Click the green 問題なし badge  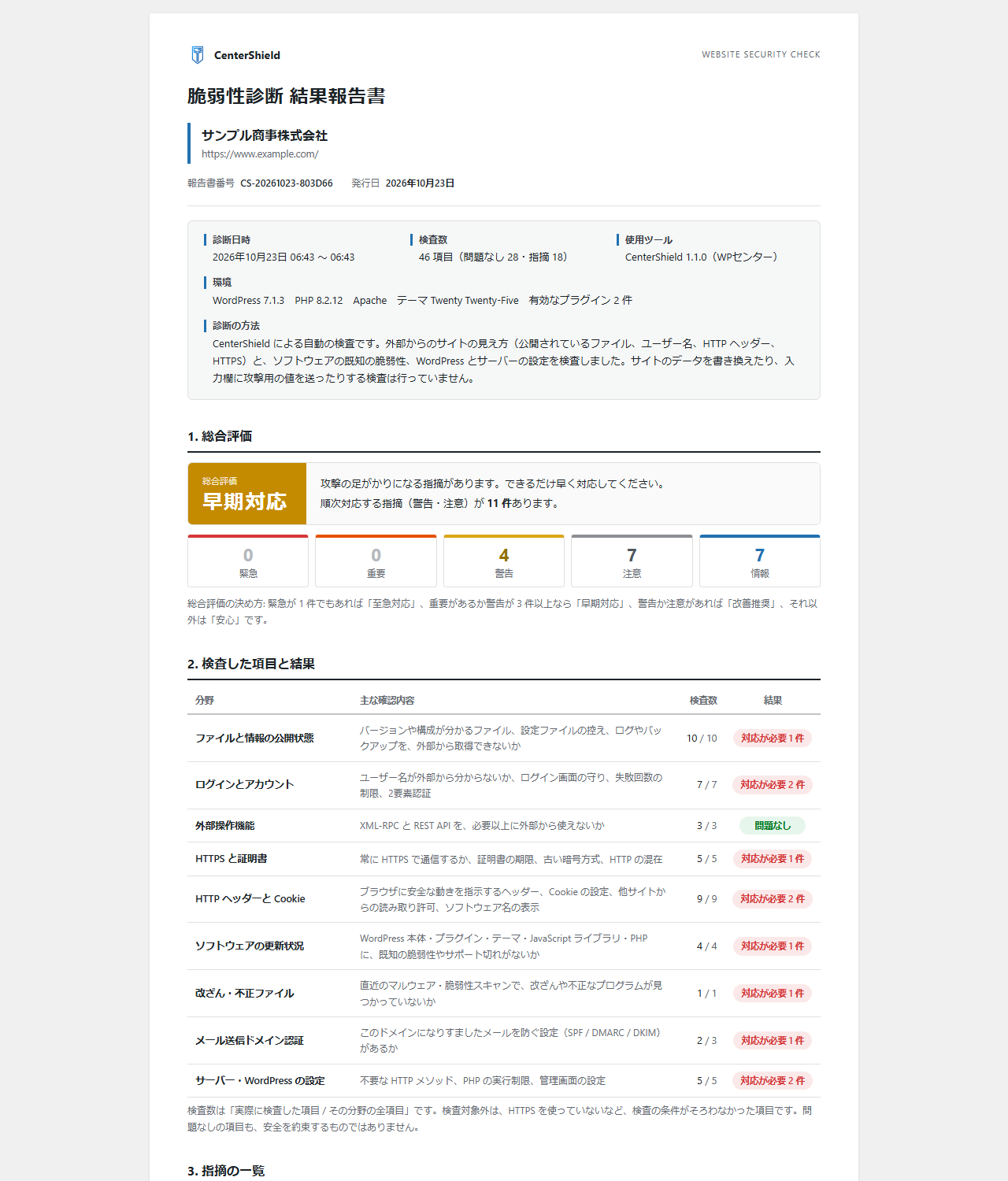(773, 826)
